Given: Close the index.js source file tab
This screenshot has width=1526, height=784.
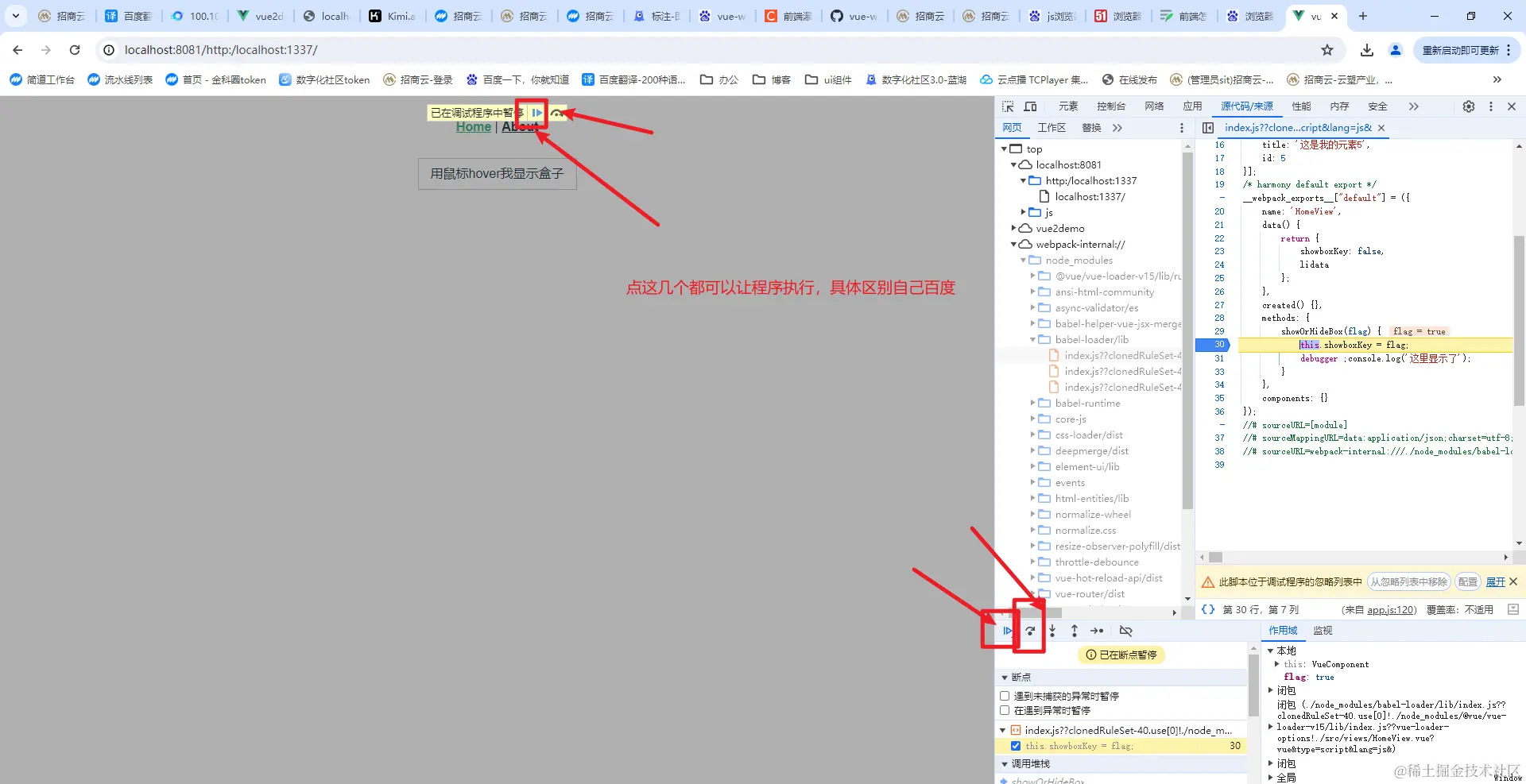Looking at the screenshot, I should coord(1381,128).
